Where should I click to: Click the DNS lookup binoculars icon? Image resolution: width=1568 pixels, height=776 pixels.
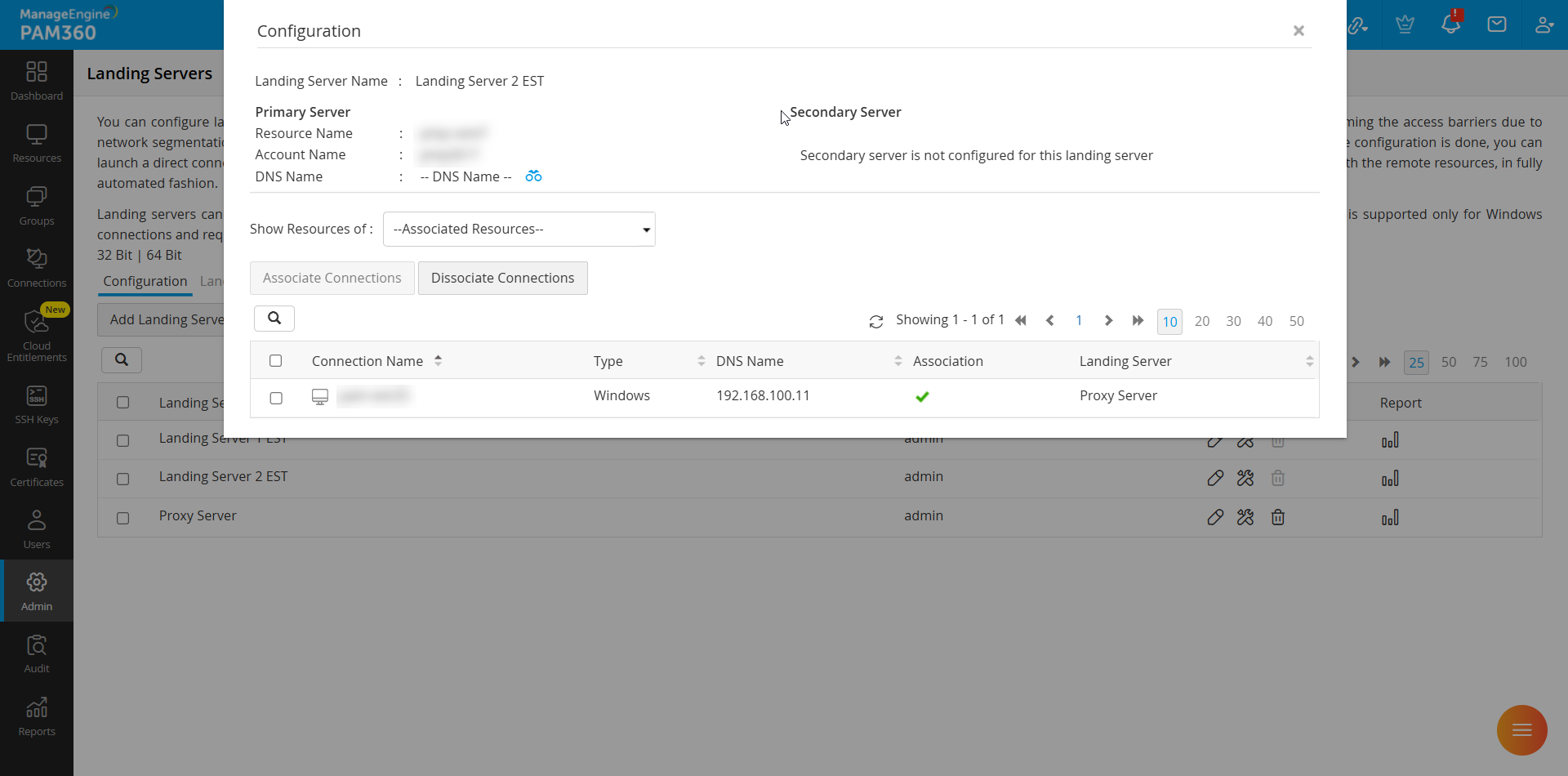pos(532,176)
